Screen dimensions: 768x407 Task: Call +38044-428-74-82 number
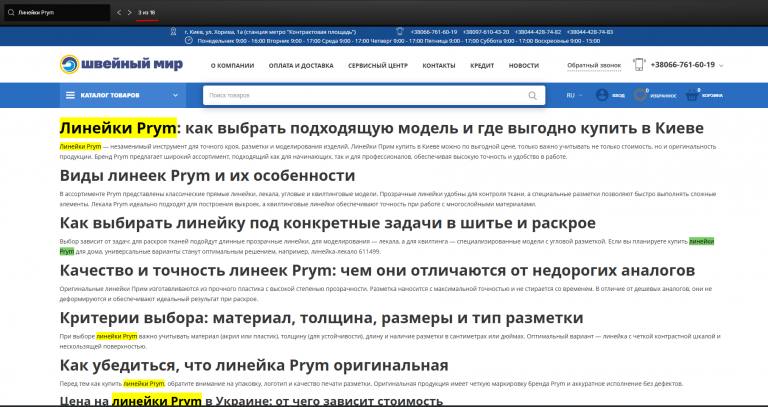click(537, 32)
